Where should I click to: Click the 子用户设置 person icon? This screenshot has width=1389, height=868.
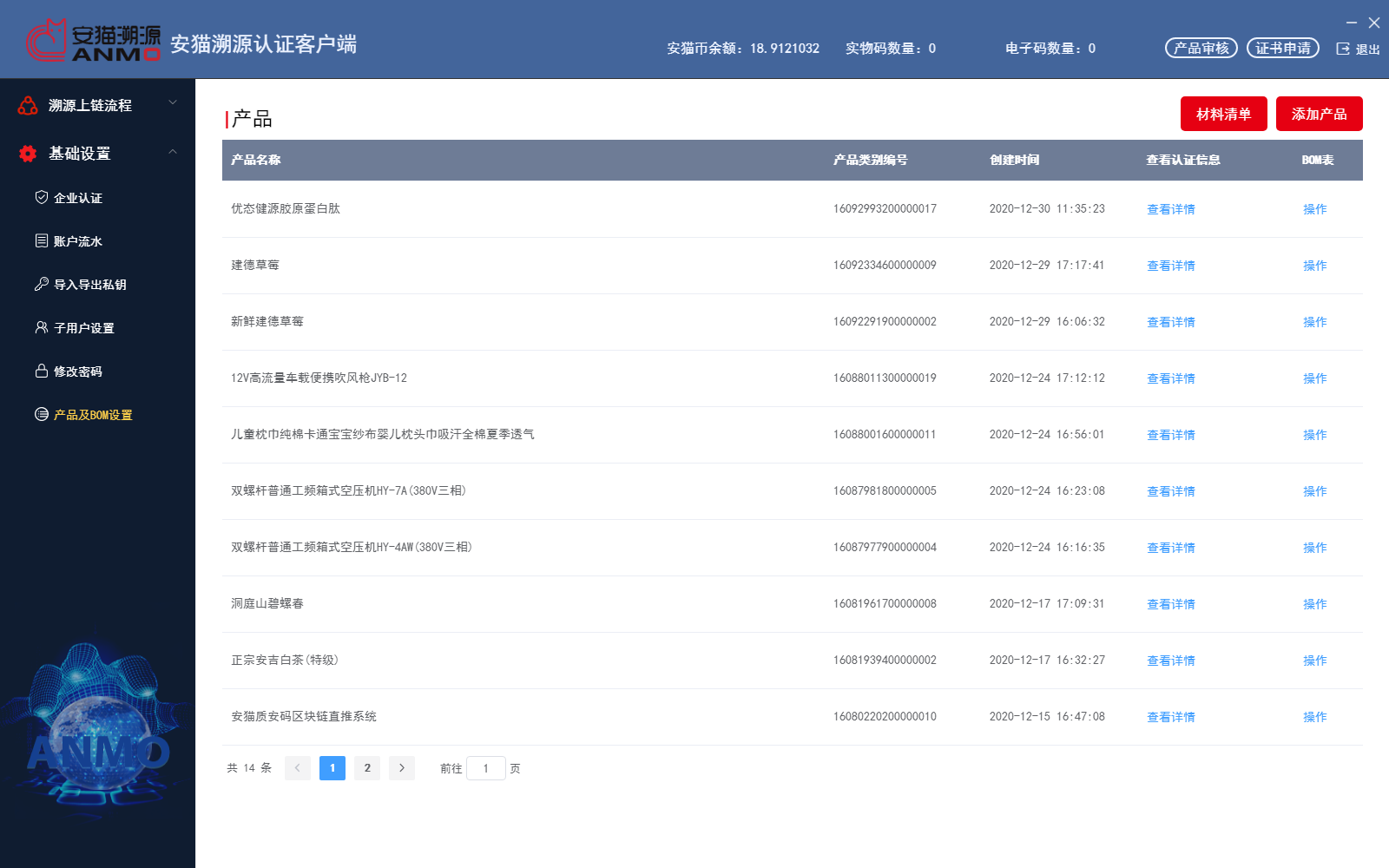tap(42, 327)
